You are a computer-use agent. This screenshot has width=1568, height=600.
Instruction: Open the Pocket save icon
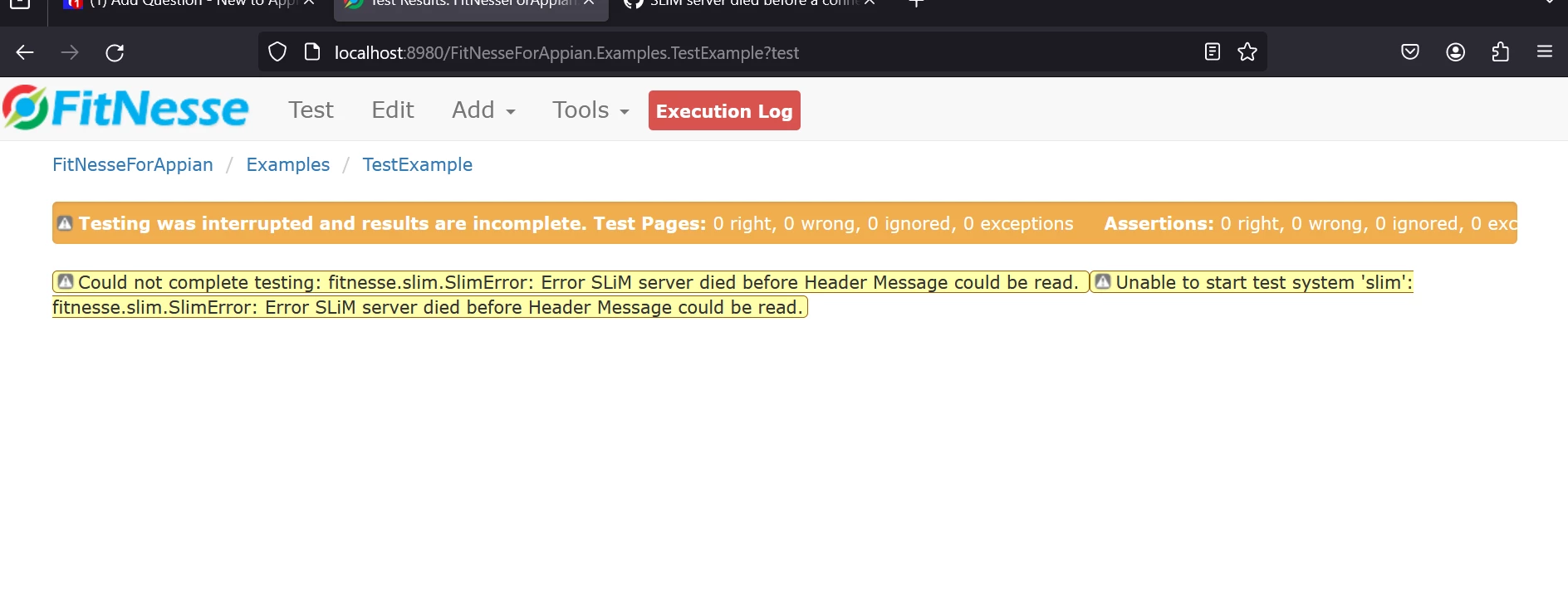pos(1410,52)
